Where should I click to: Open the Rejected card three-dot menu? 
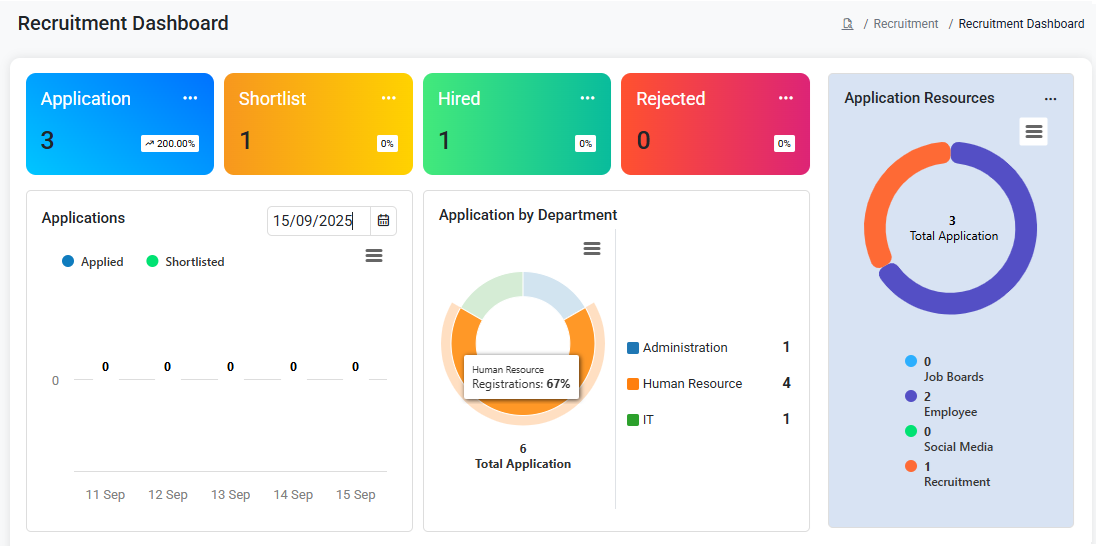(x=786, y=98)
